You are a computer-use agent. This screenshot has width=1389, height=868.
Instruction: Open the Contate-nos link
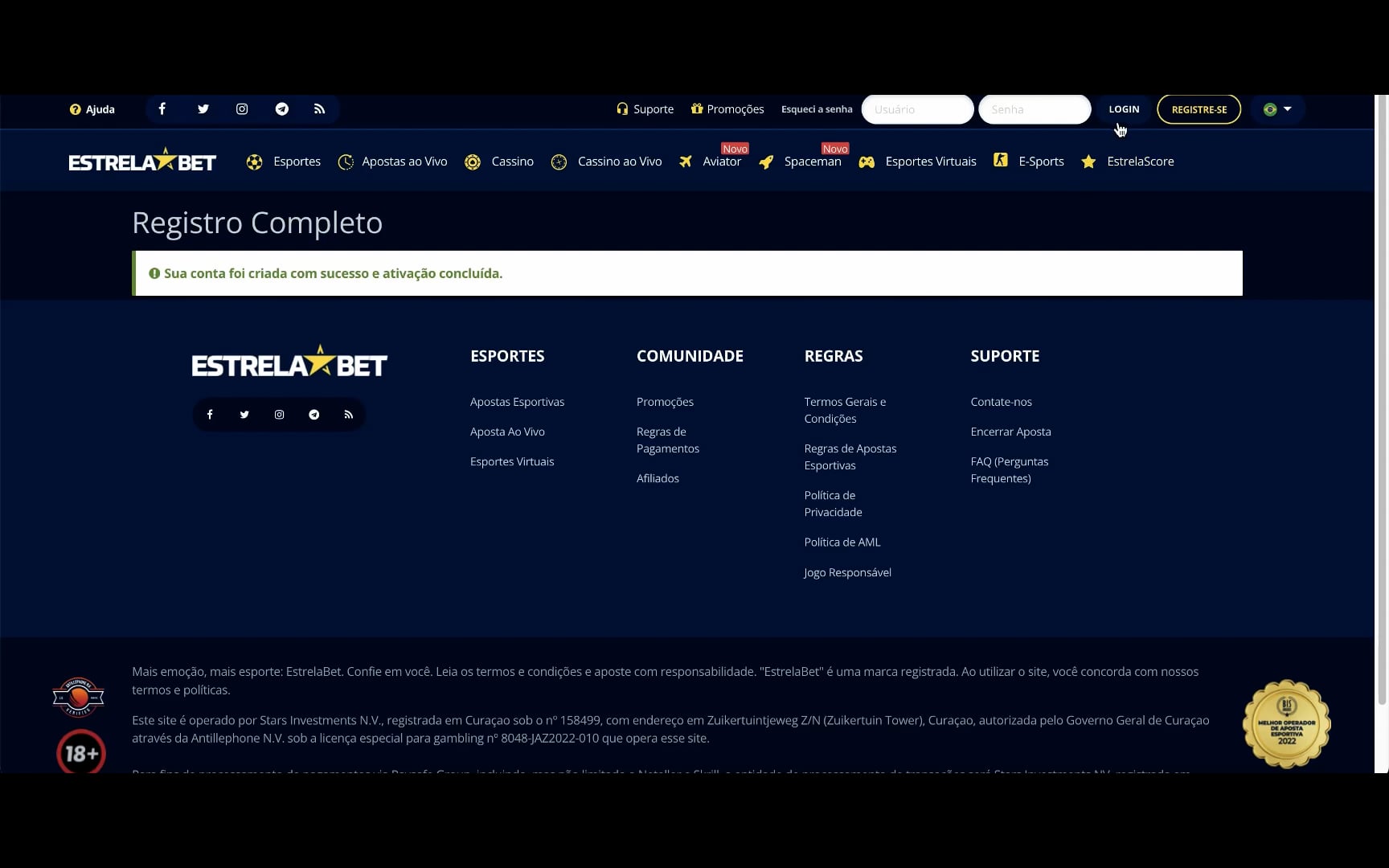pos(1001,402)
